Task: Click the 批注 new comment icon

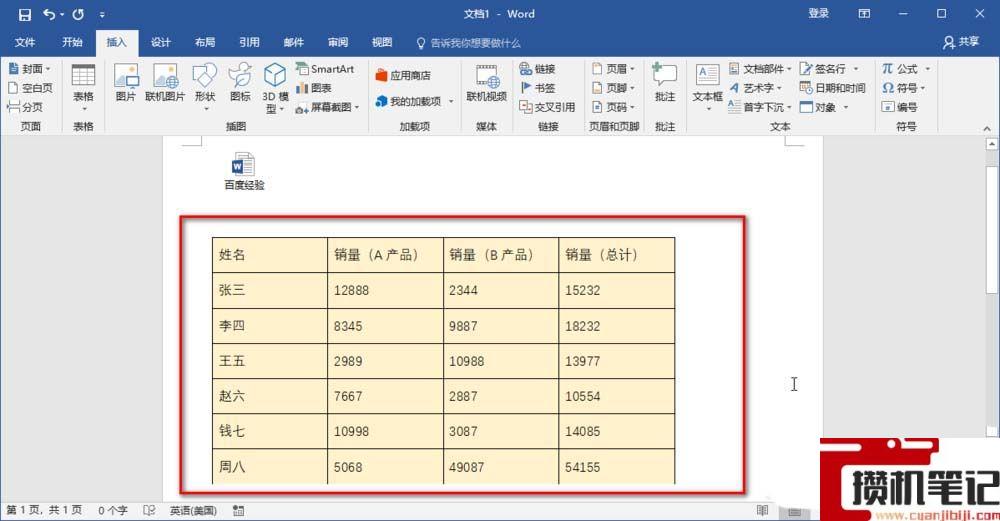Action: pyautogui.click(x=665, y=83)
